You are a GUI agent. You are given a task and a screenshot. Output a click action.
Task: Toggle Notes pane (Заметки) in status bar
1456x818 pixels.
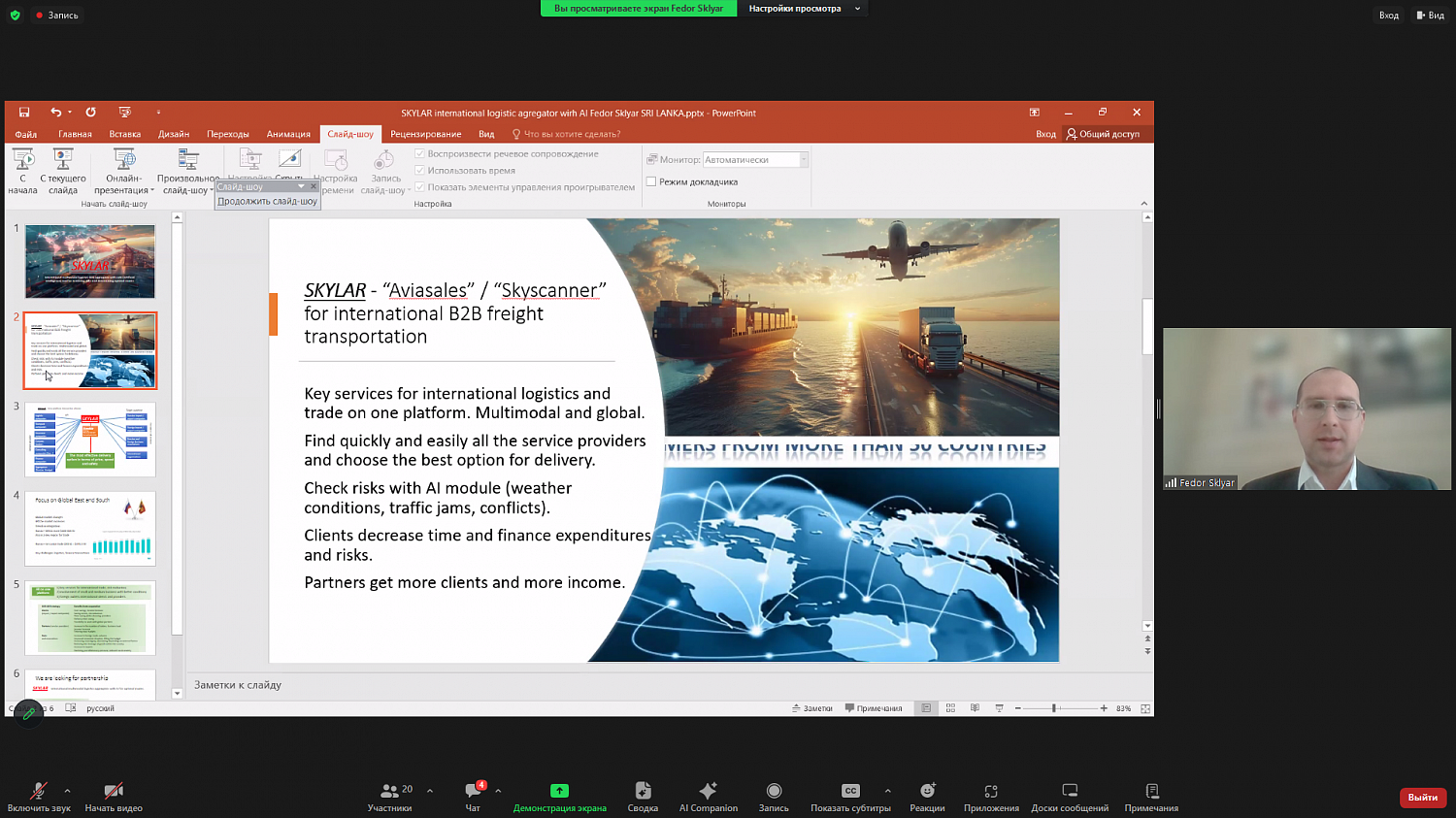click(812, 708)
